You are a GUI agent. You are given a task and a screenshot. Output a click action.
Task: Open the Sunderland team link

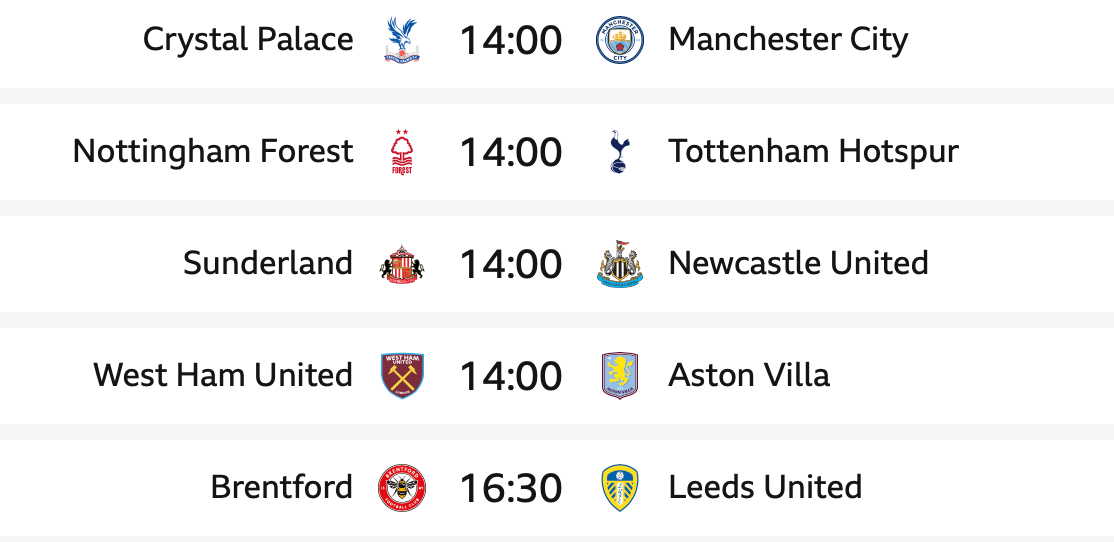pyautogui.click(x=268, y=264)
